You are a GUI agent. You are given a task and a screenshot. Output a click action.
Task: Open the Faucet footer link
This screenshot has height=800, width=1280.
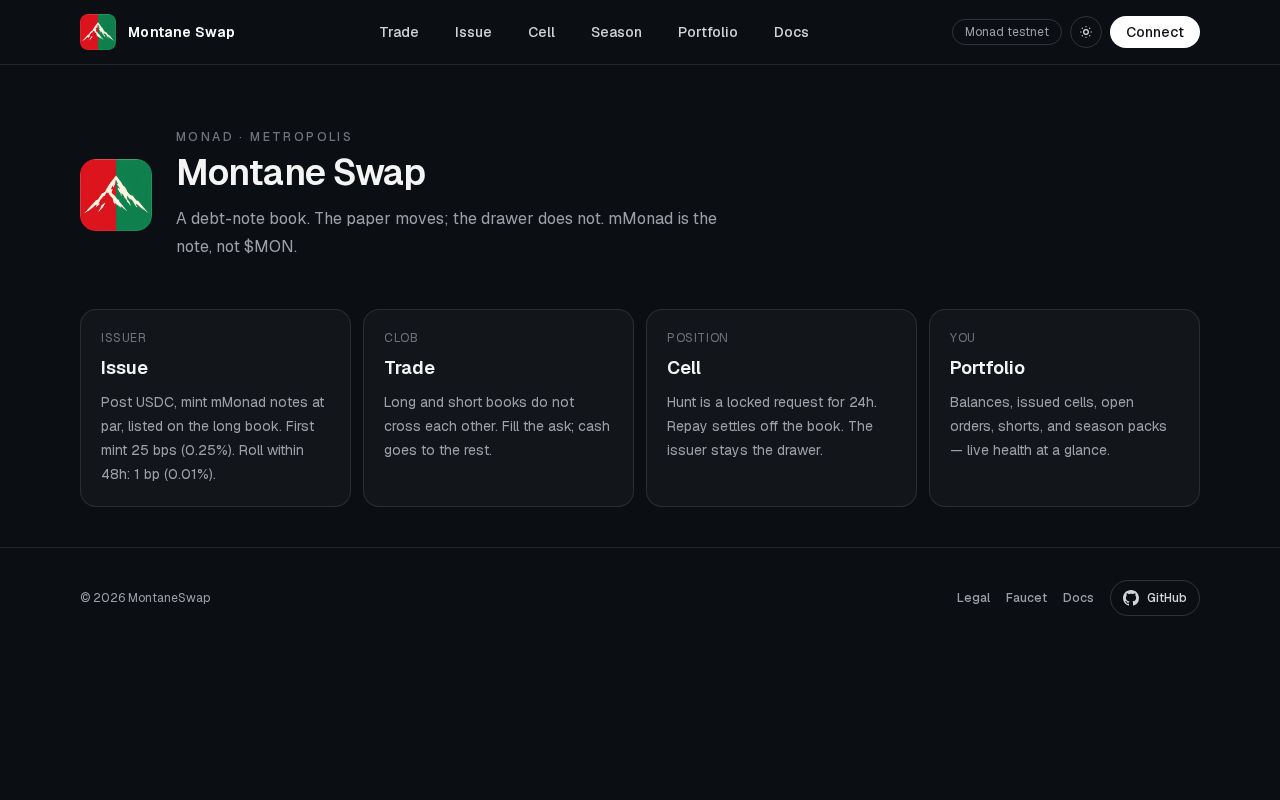point(1026,598)
